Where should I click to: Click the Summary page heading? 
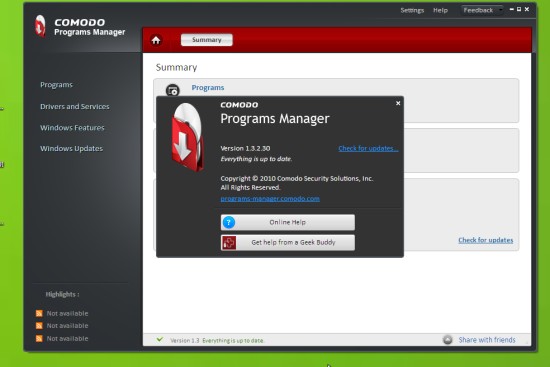point(176,67)
